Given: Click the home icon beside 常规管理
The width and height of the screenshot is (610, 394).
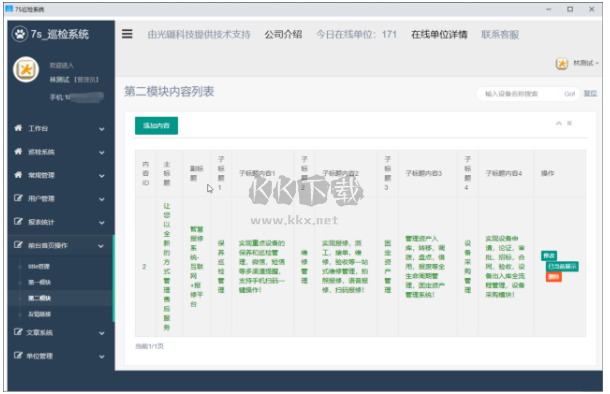Looking at the screenshot, I should (18, 175).
